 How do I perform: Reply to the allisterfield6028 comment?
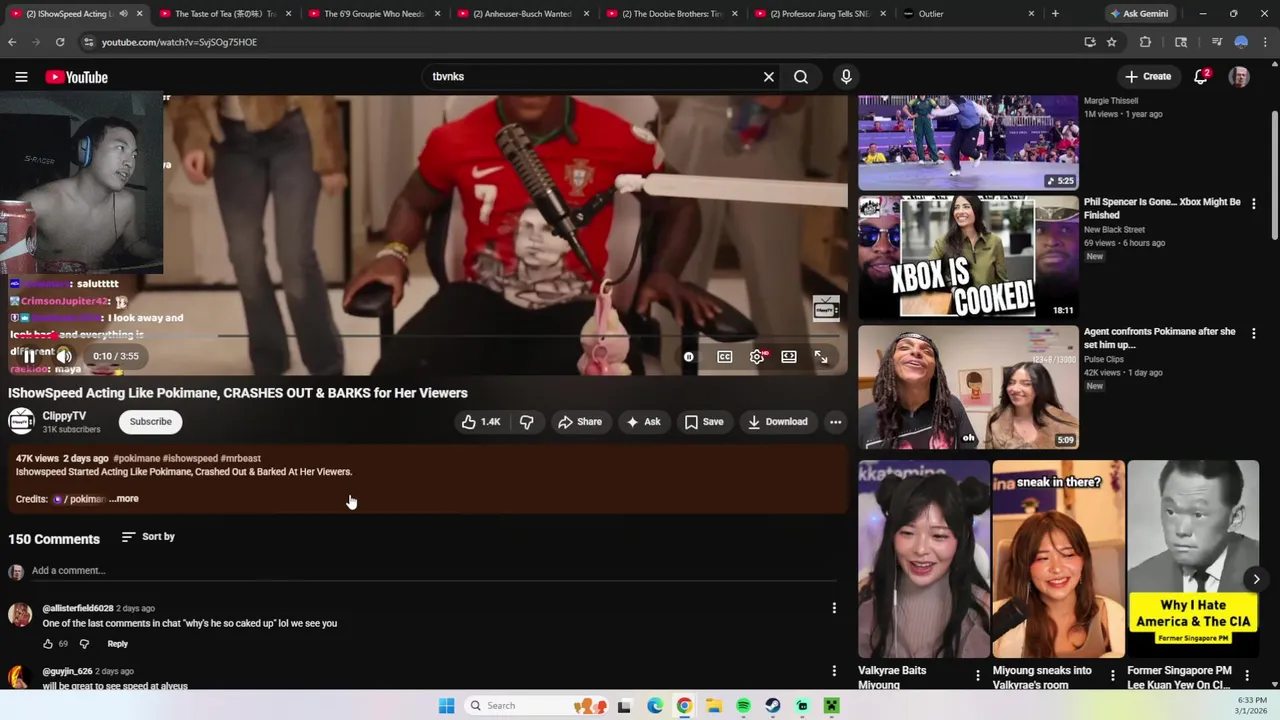[x=117, y=644]
